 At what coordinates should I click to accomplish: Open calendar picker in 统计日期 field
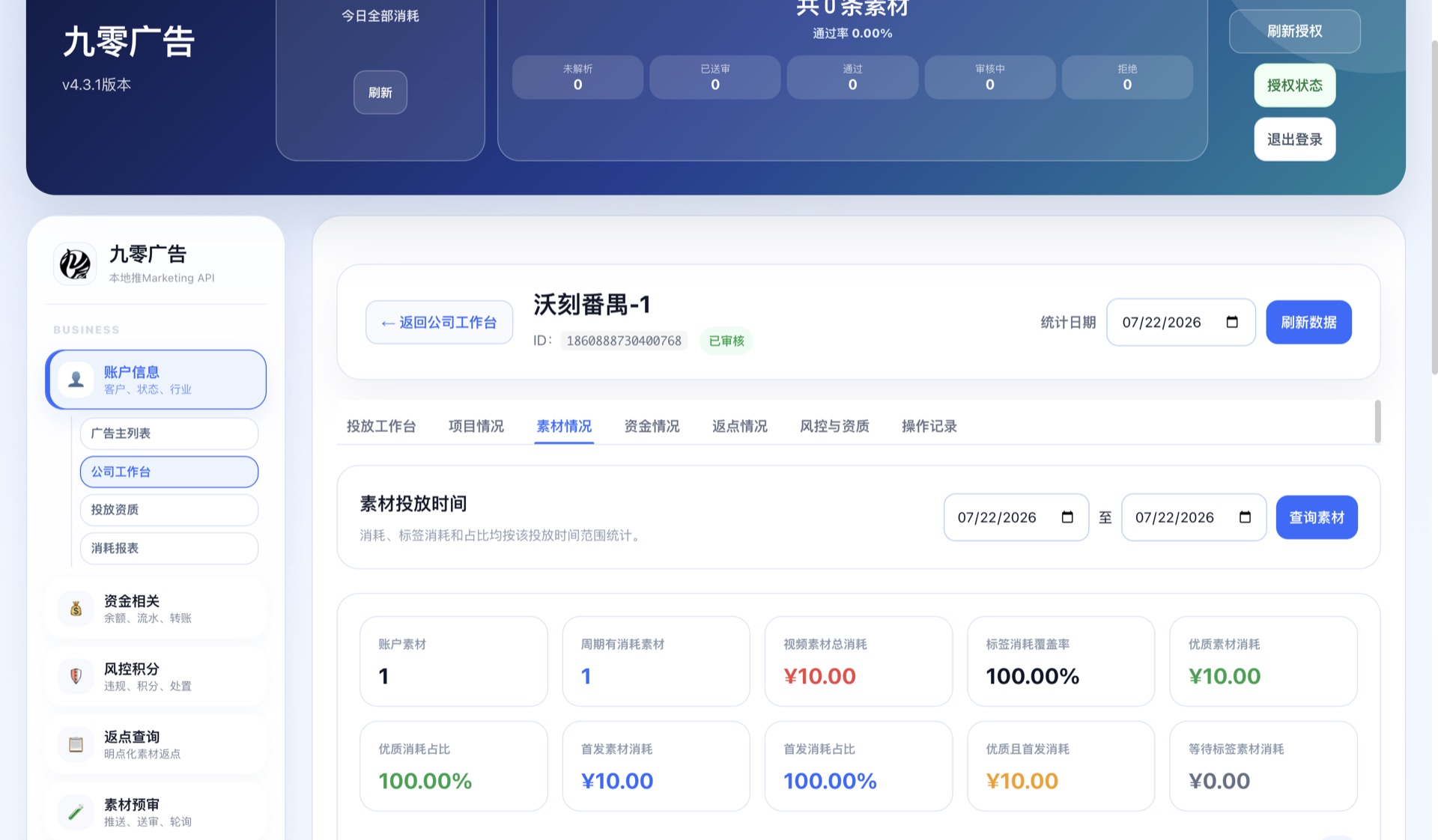pyautogui.click(x=1232, y=322)
